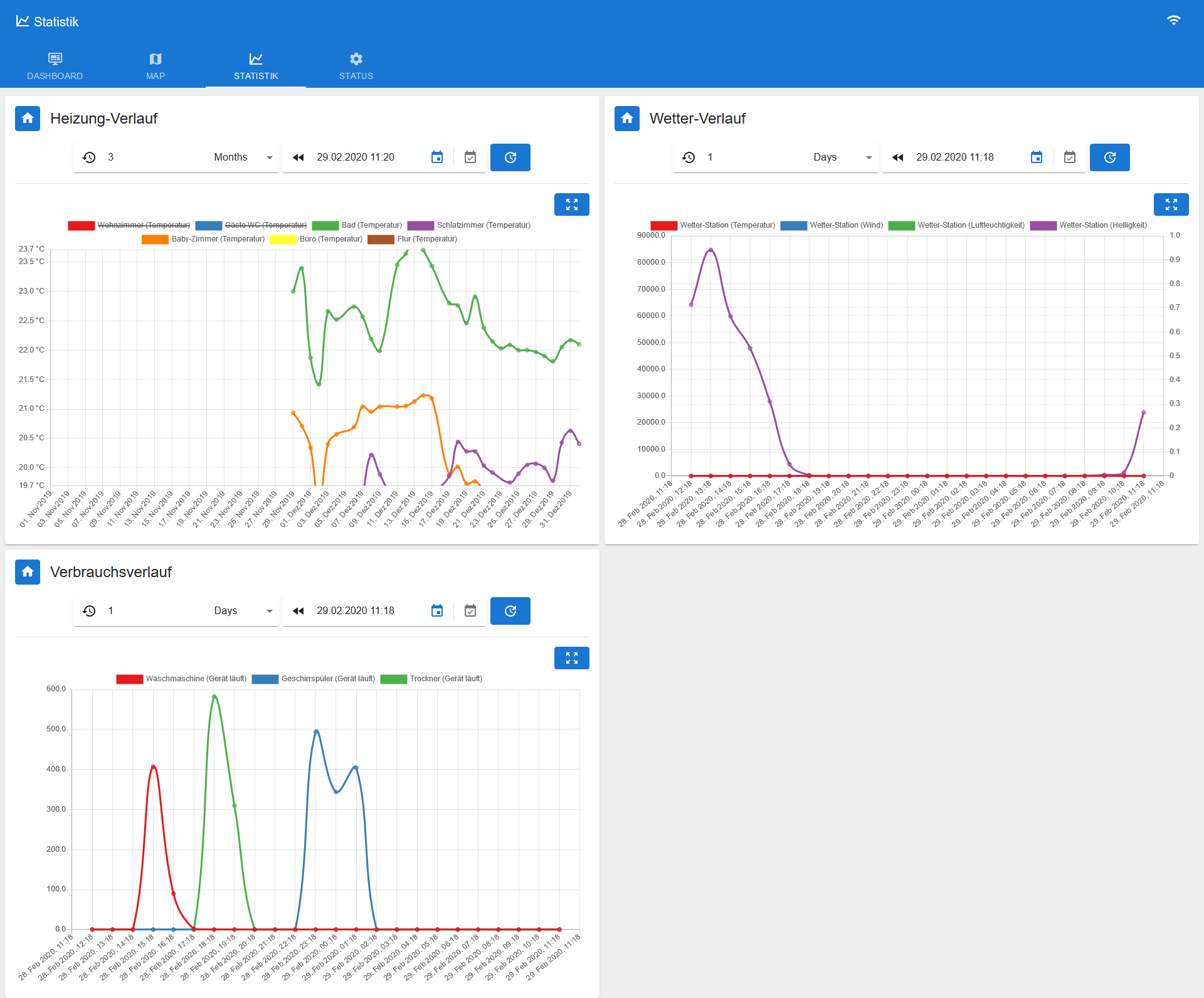Open the Status tab
The width and height of the screenshot is (1204, 998).
point(356,66)
